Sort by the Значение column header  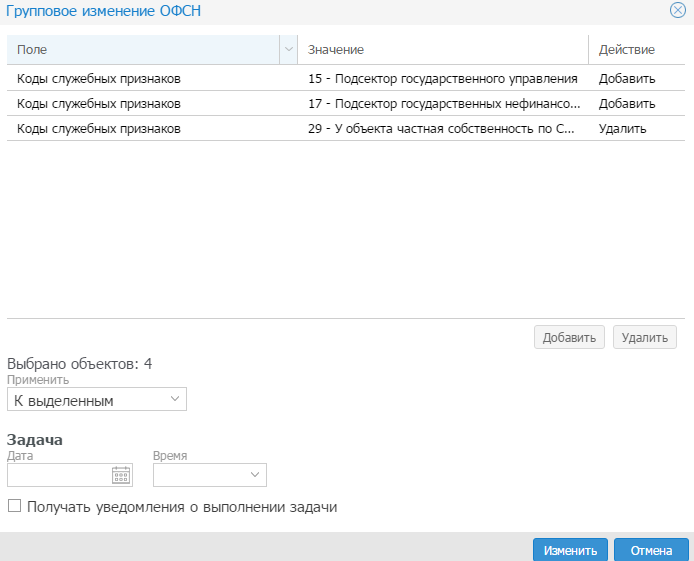pyautogui.click(x=443, y=50)
